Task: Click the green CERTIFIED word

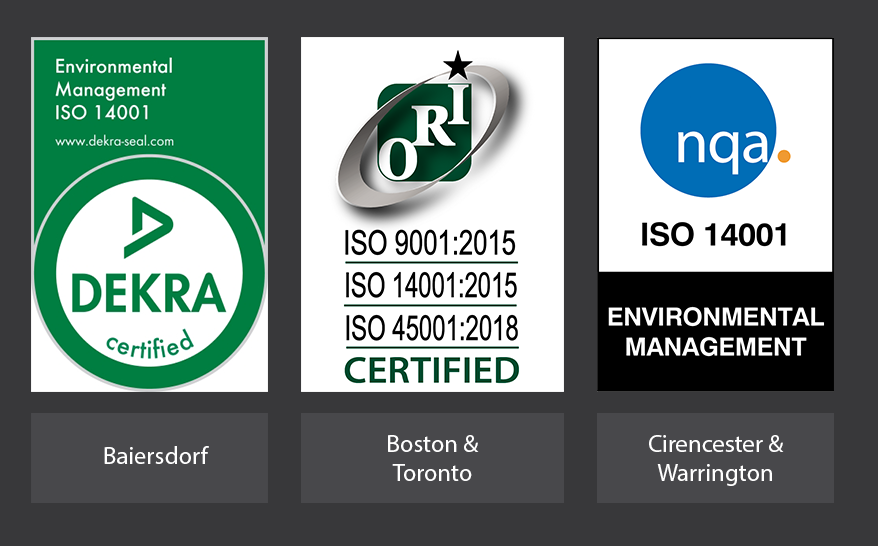Action: coord(432,370)
